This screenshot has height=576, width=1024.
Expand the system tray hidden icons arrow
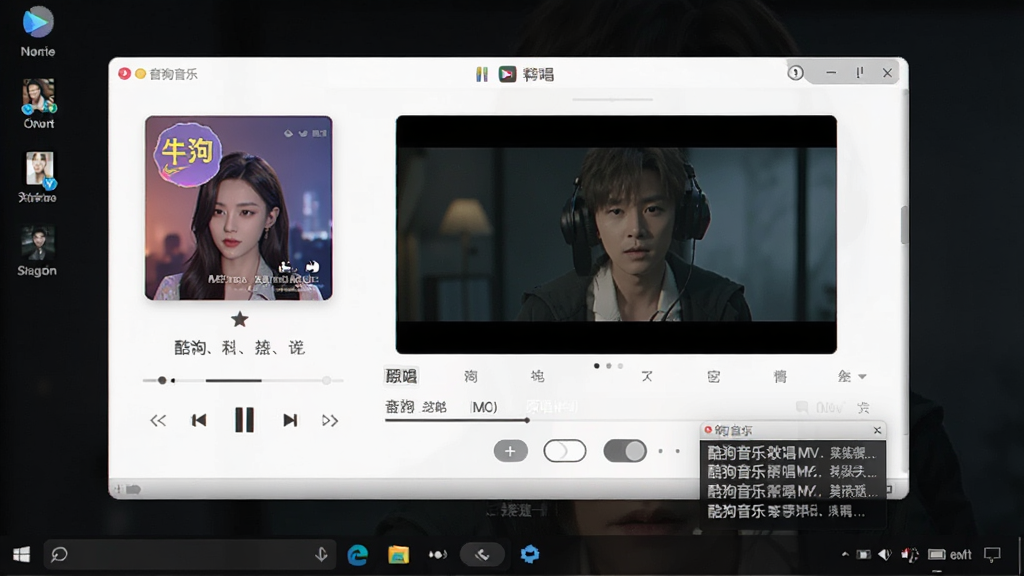click(x=845, y=554)
